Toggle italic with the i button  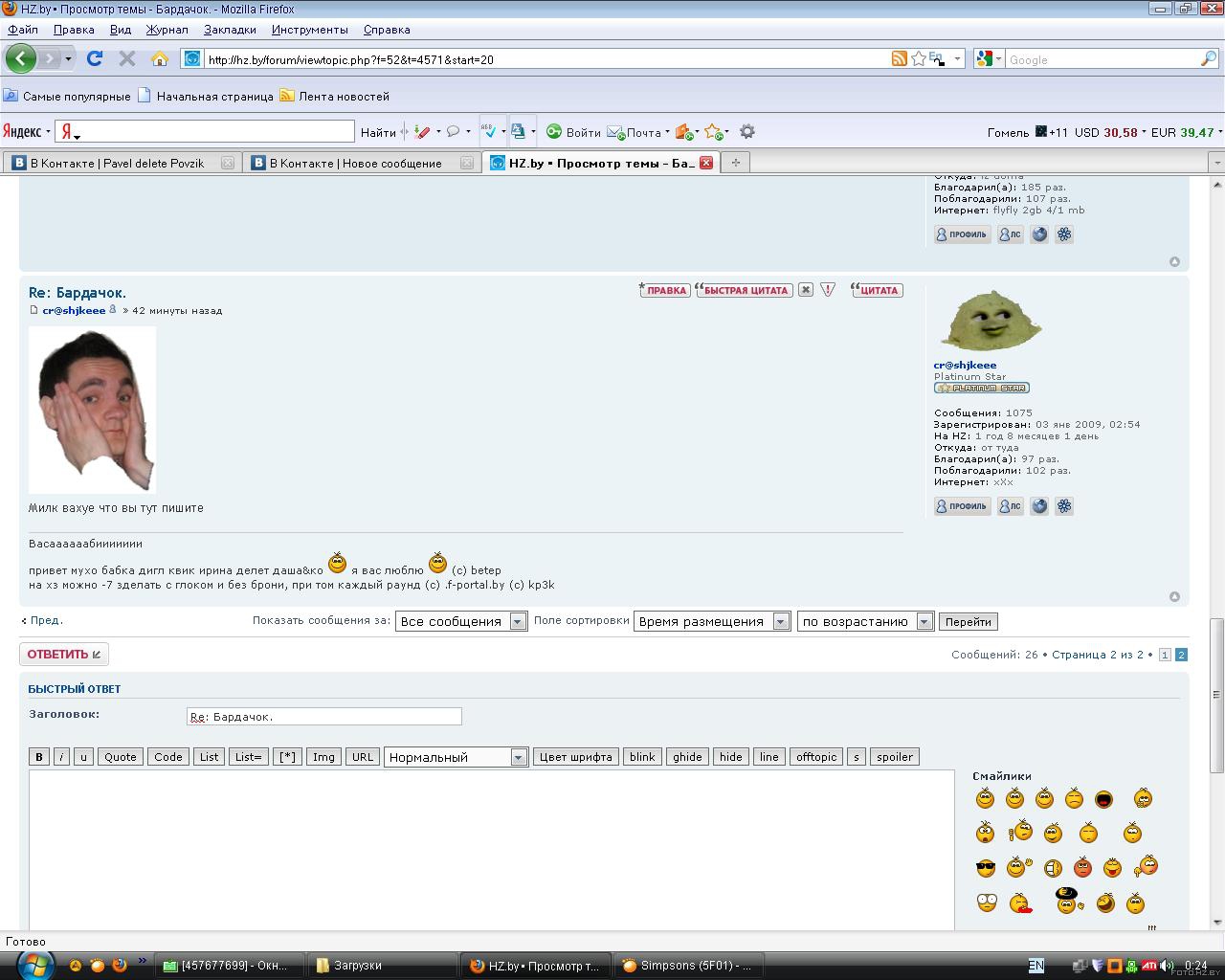pyautogui.click(x=61, y=757)
